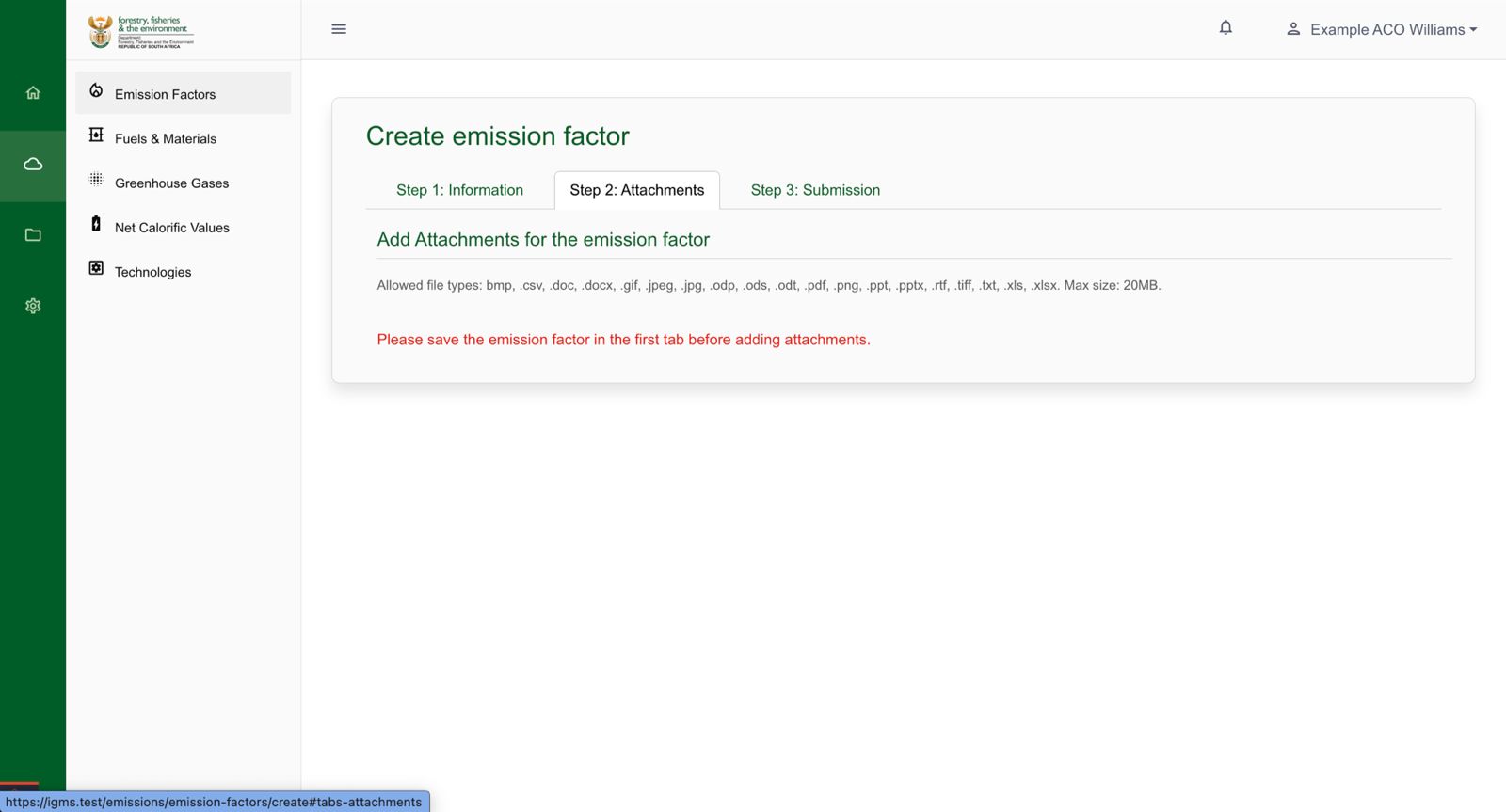
Task: Switch to Step 1: Information tab
Action: point(459,190)
